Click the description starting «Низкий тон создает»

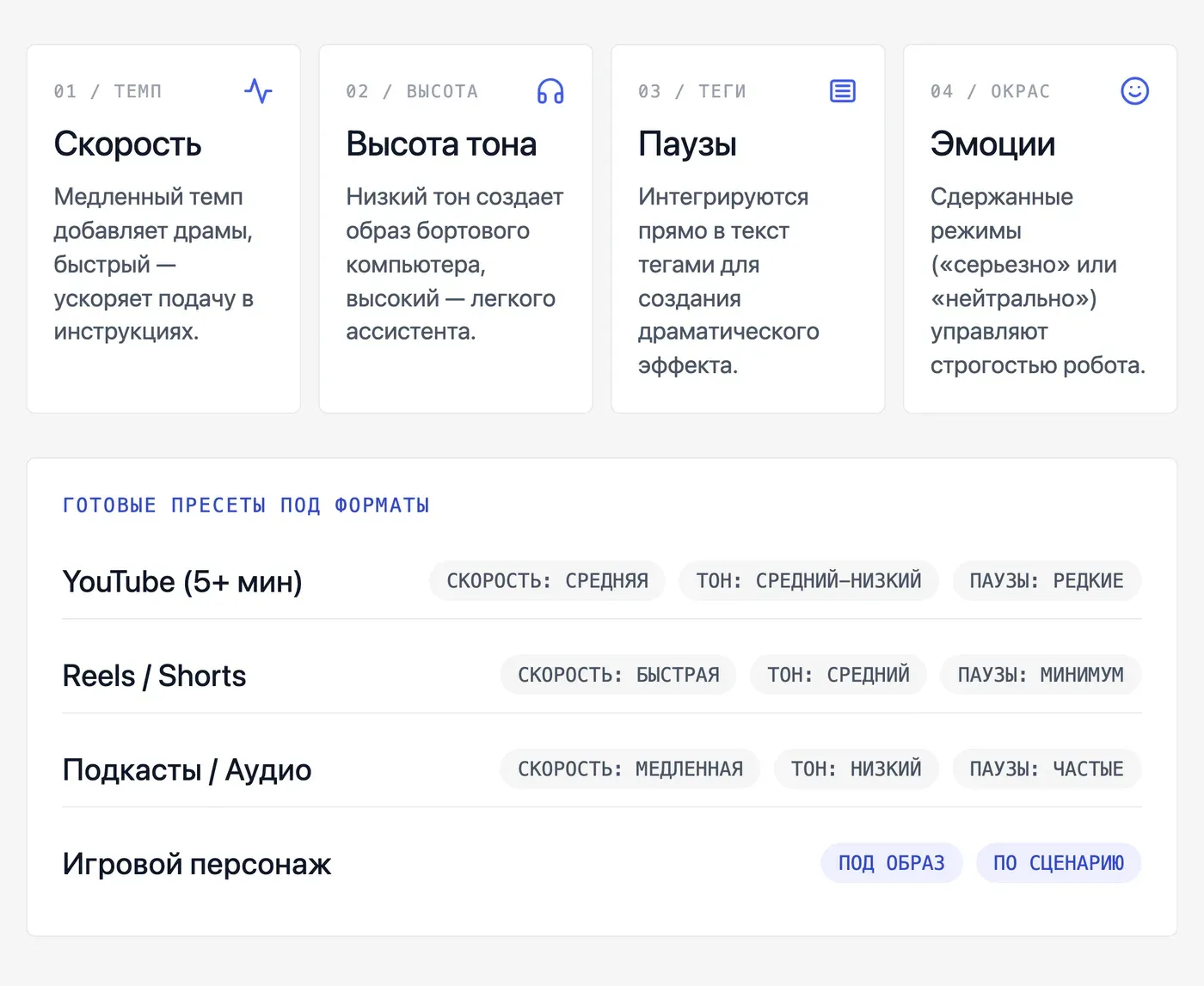click(x=454, y=264)
